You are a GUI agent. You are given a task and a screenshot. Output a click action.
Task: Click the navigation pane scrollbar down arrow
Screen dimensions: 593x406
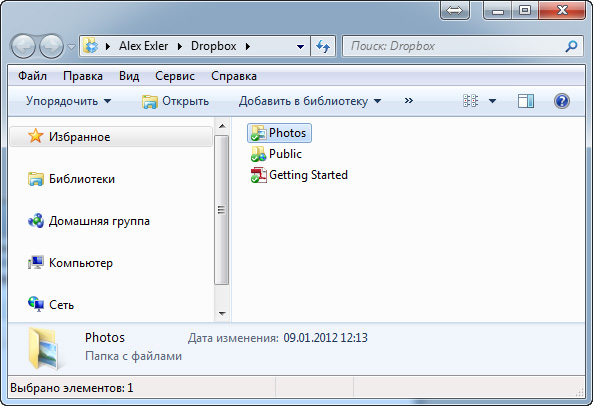222,313
